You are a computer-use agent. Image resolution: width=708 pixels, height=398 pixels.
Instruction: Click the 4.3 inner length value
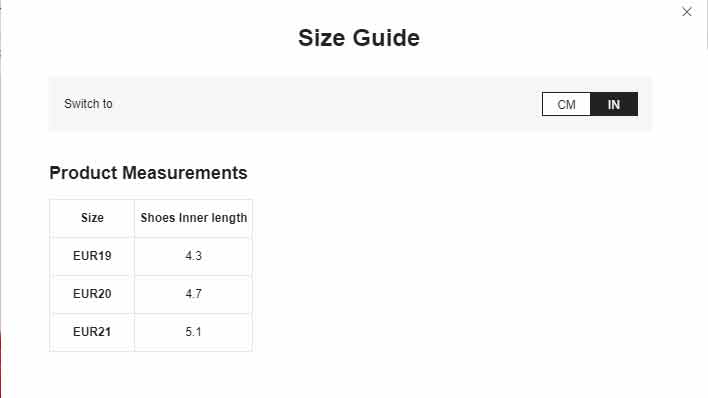(x=193, y=256)
